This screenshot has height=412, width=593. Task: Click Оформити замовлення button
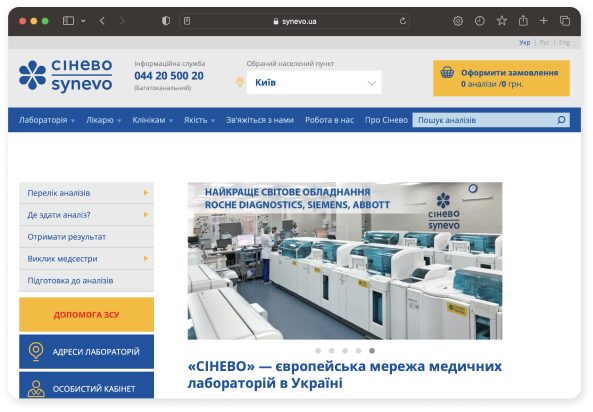coord(501,78)
